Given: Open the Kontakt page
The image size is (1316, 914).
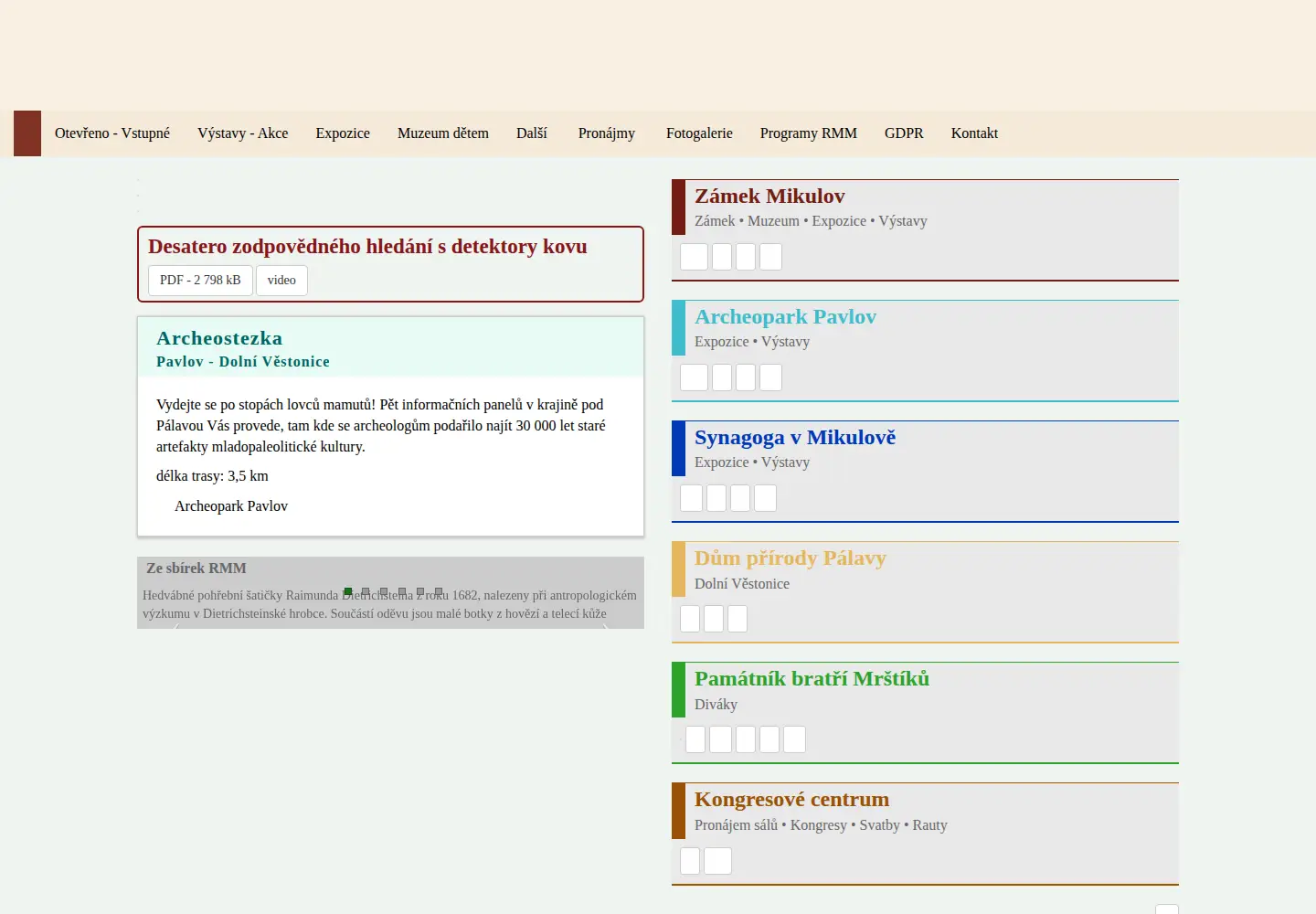Looking at the screenshot, I should point(974,133).
